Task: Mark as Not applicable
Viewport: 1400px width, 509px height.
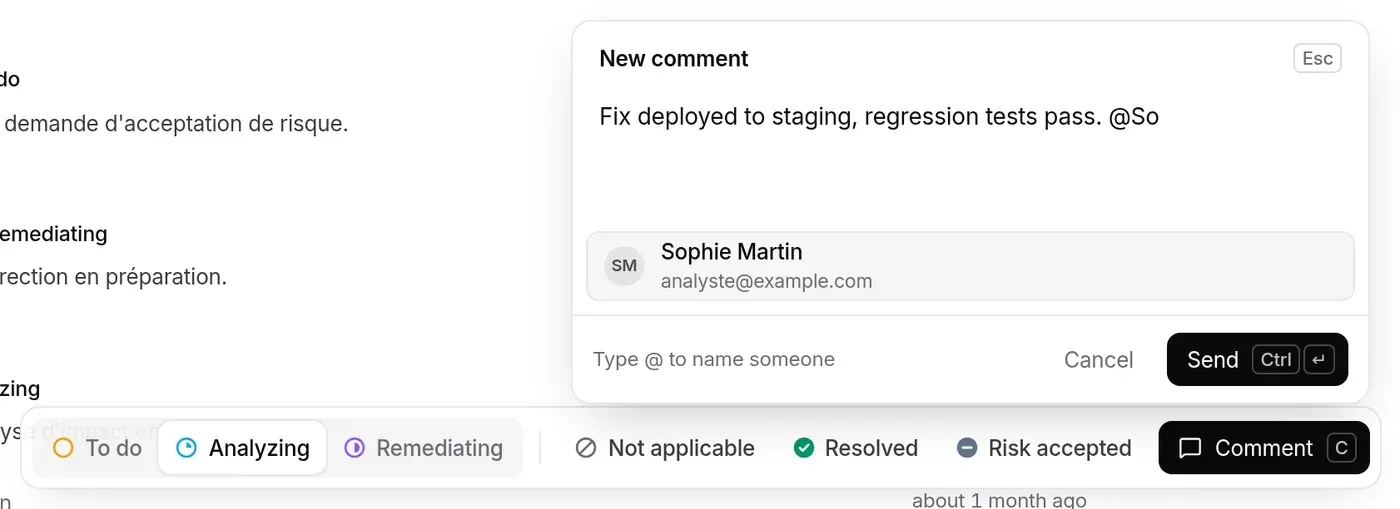Action: click(x=665, y=448)
